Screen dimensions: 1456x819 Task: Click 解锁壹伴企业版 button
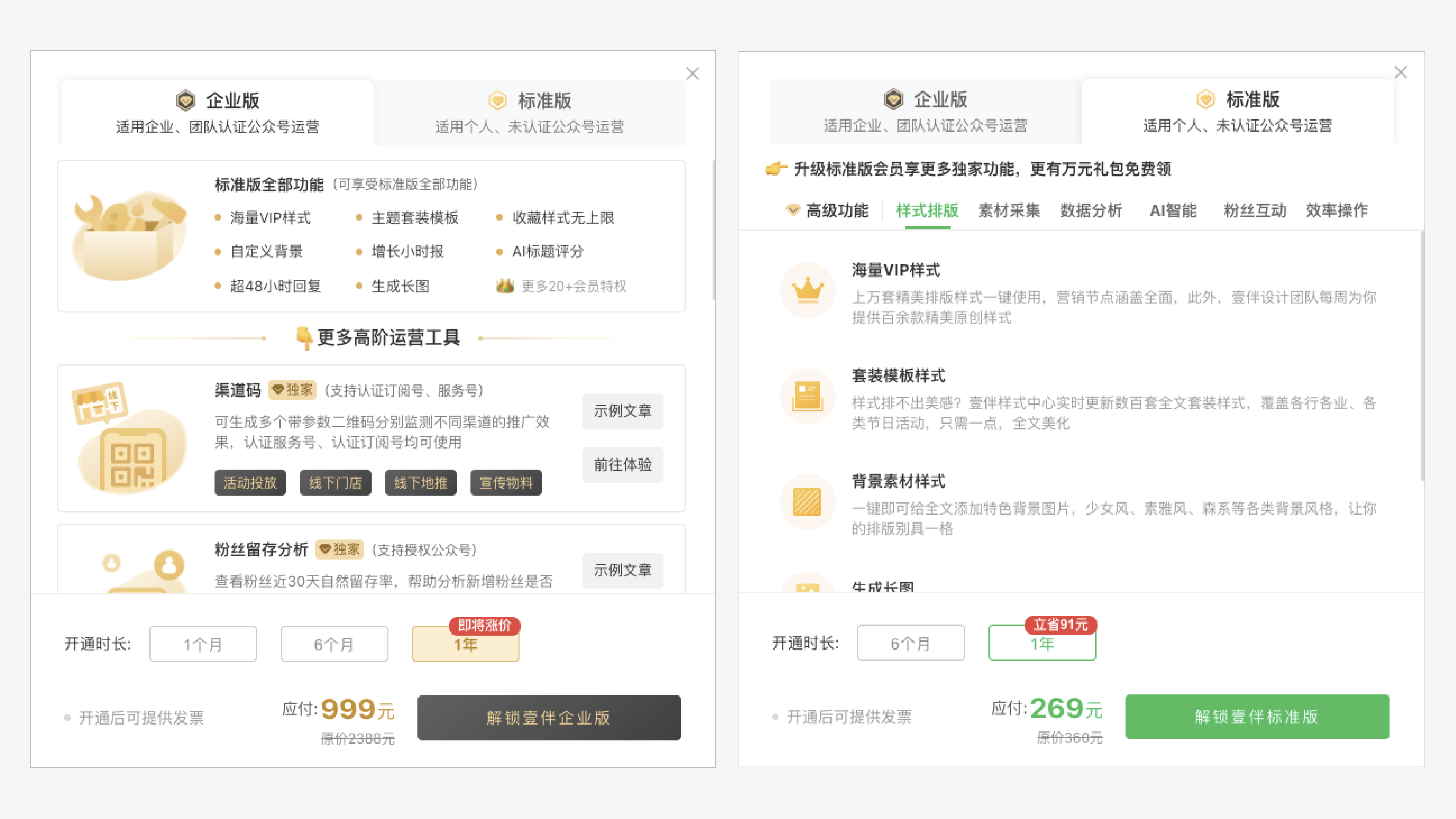pos(549,718)
